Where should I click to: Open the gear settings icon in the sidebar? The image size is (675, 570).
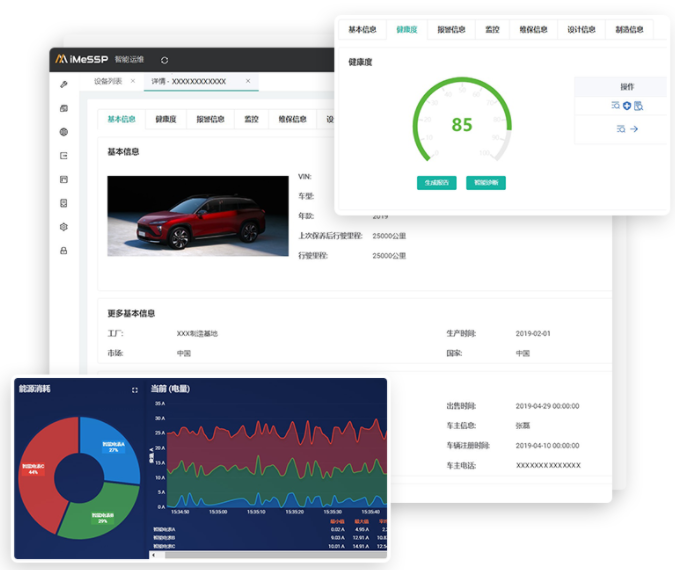click(64, 227)
